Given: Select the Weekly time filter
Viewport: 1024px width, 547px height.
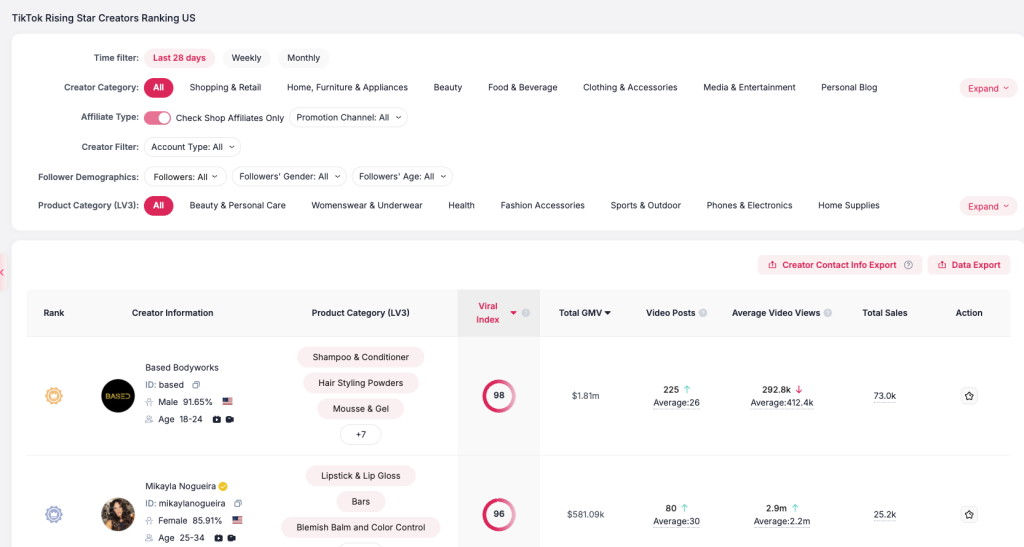Looking at the screenshot, I should point(246,58).
